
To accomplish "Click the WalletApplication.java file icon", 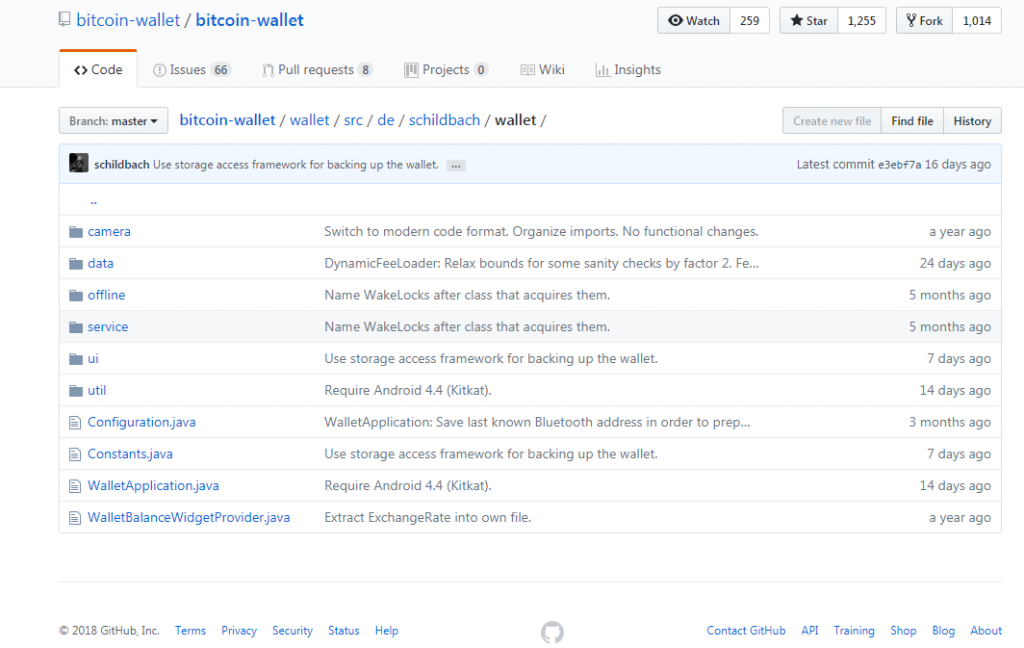I will pyautogui.click(x=75, y=486).
